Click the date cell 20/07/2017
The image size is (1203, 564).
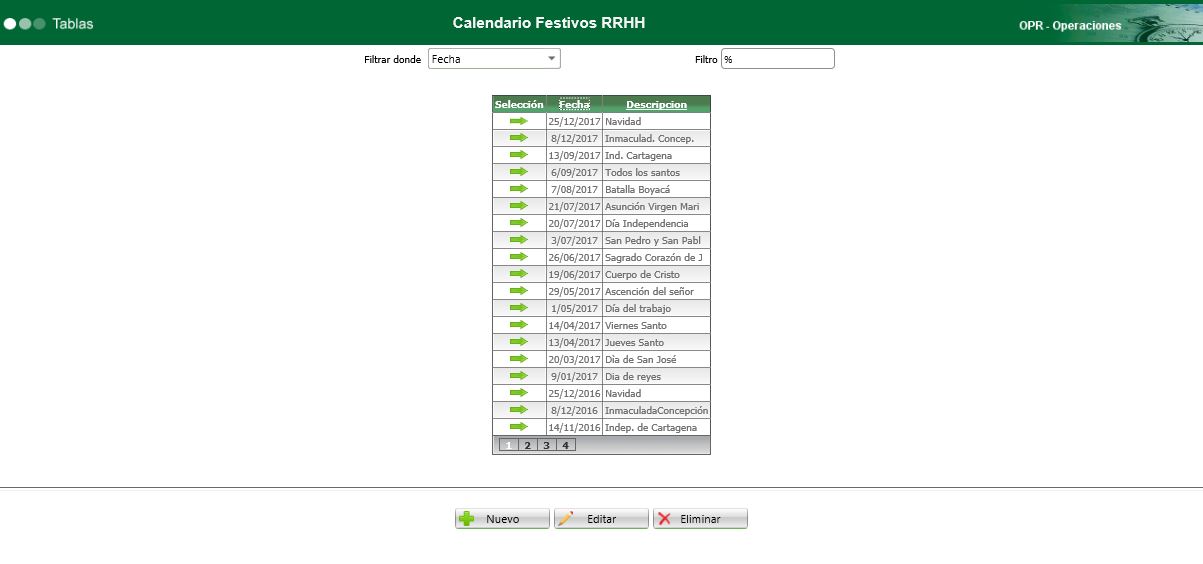tap(574, 223)
